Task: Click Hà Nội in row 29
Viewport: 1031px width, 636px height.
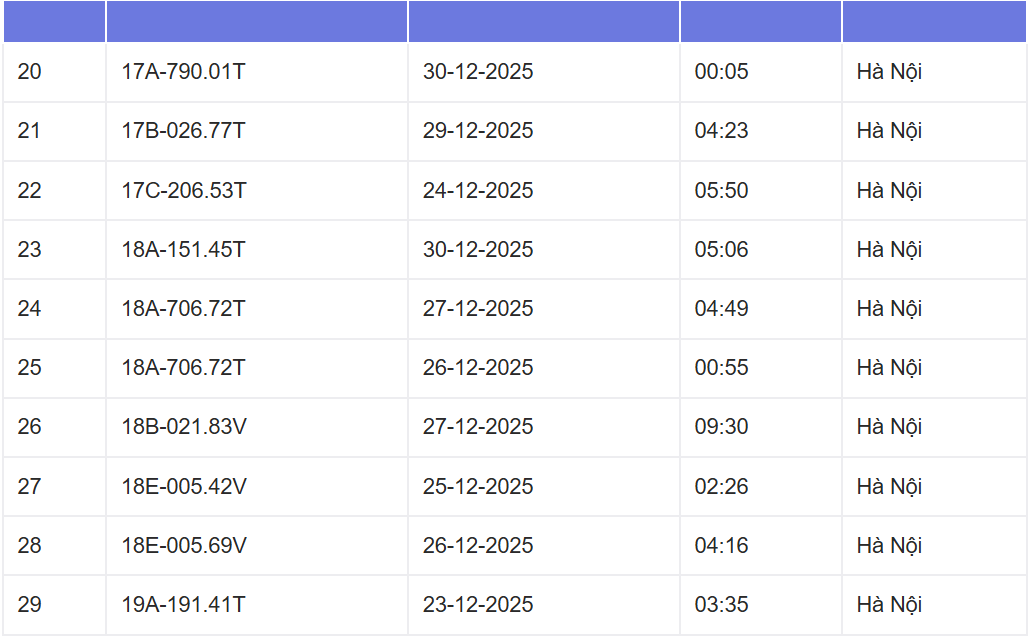Action: [889, 604]
